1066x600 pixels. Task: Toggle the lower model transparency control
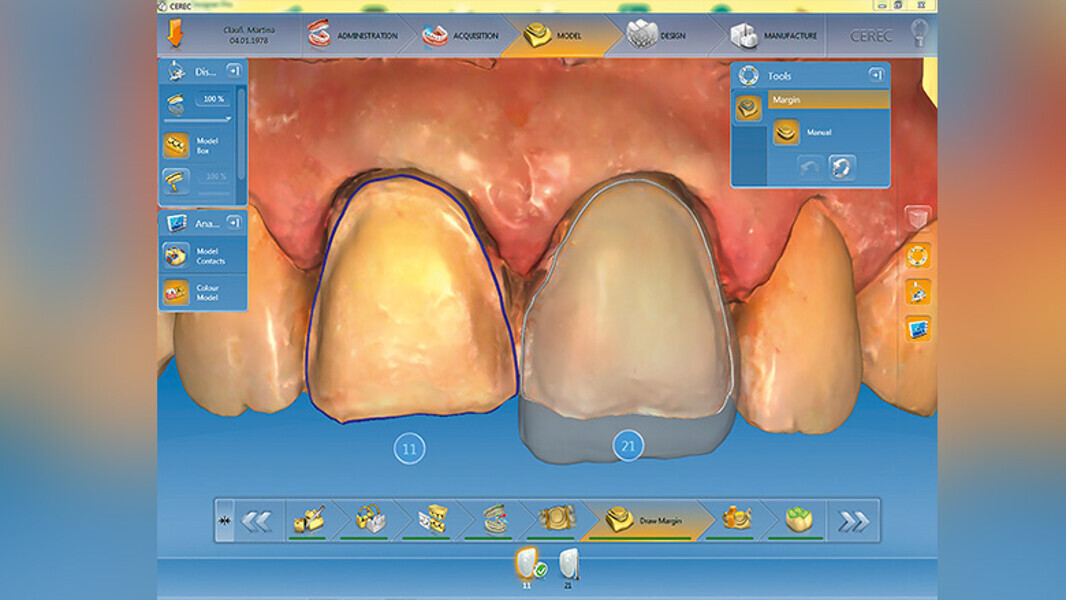click(x=175, y=180)
